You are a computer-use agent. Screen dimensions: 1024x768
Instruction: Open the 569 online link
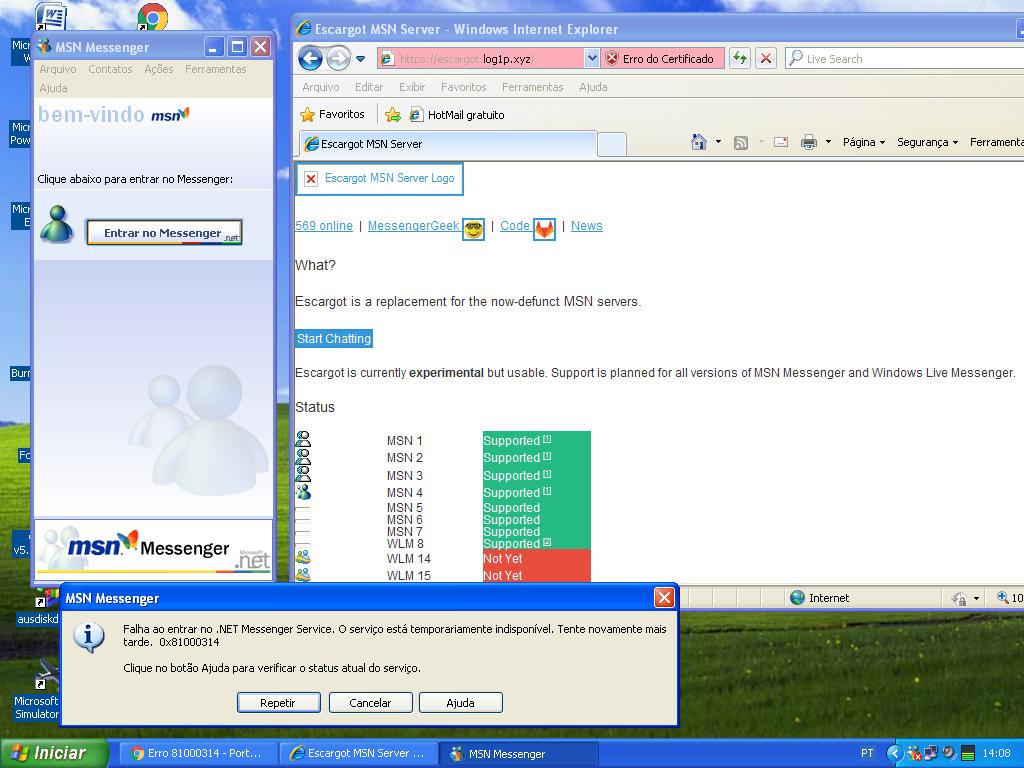(x=324, y=226)
